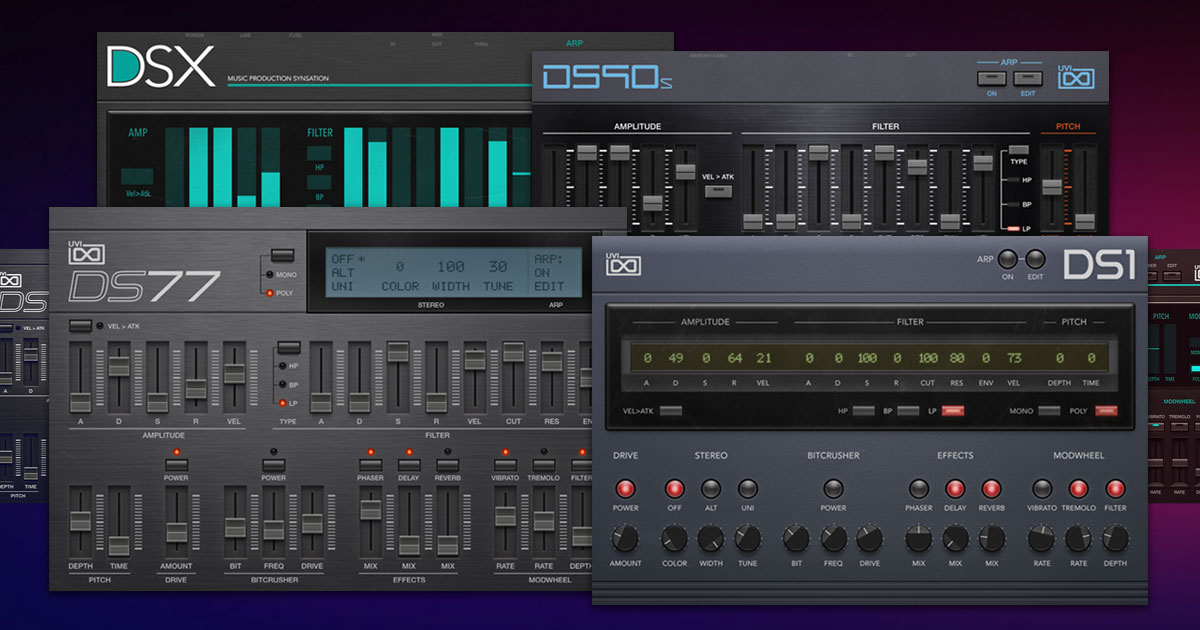1200x630 pixels.
Task: Toggle DS1 drive Power button
Action: [626, 489]
